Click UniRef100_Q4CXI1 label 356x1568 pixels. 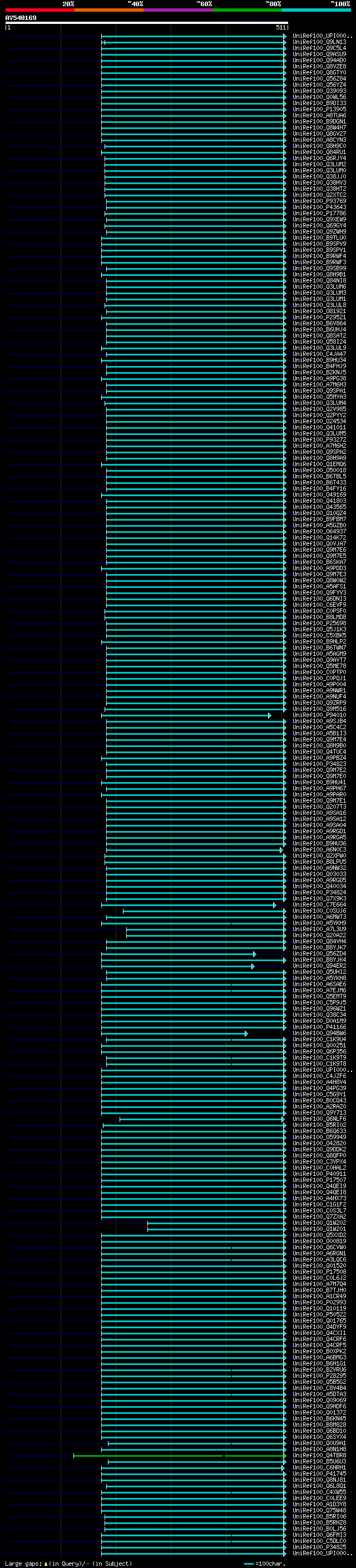click(x=319, y=1334)
